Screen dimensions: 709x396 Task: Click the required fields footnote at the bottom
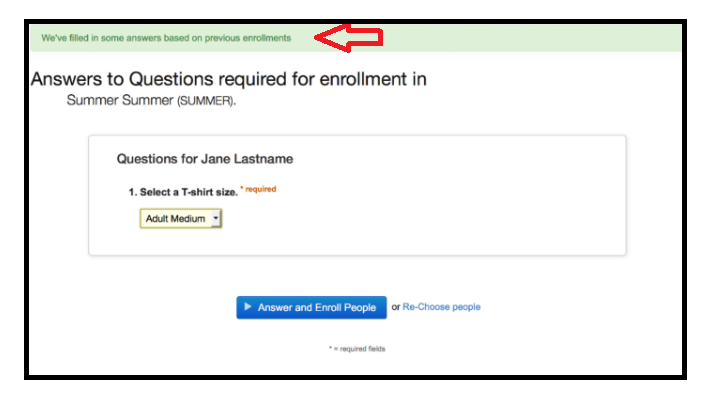[x=357, y=349]
